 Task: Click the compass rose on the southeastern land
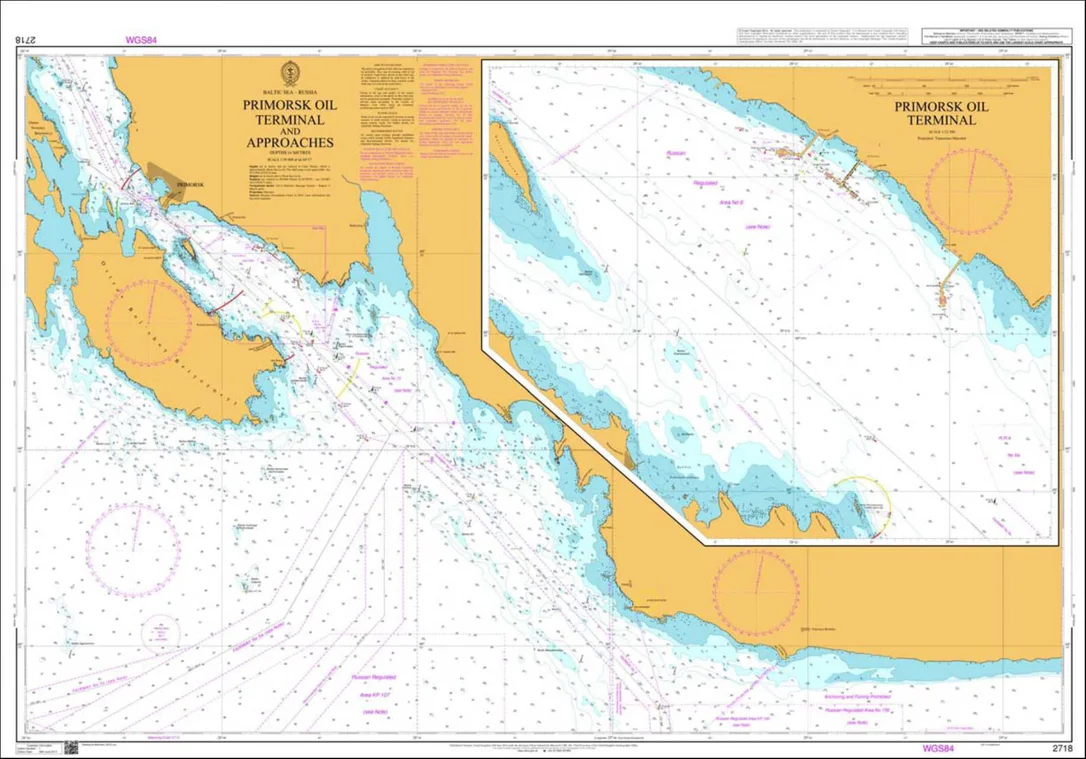(756, 593)
